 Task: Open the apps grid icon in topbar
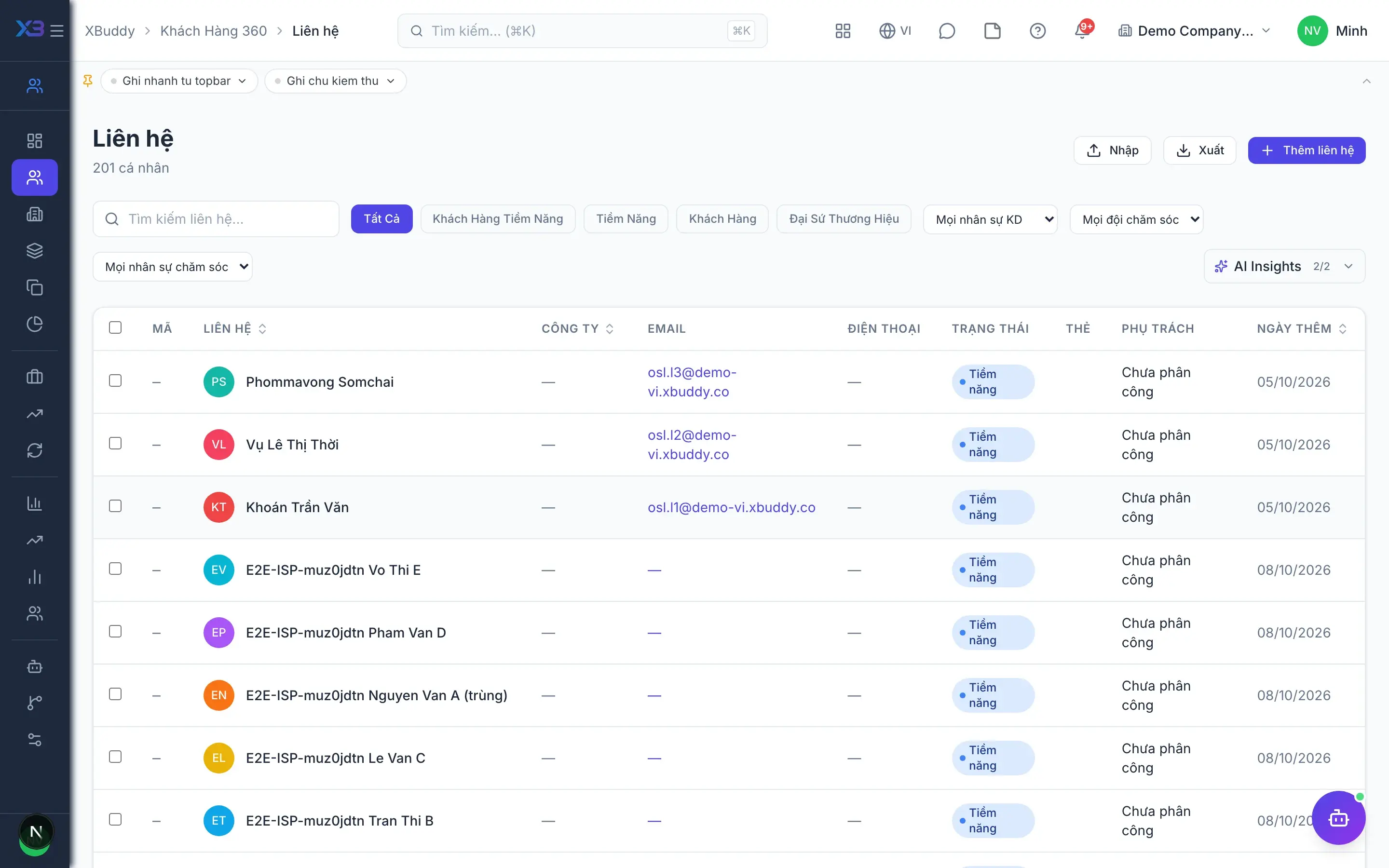843,31
